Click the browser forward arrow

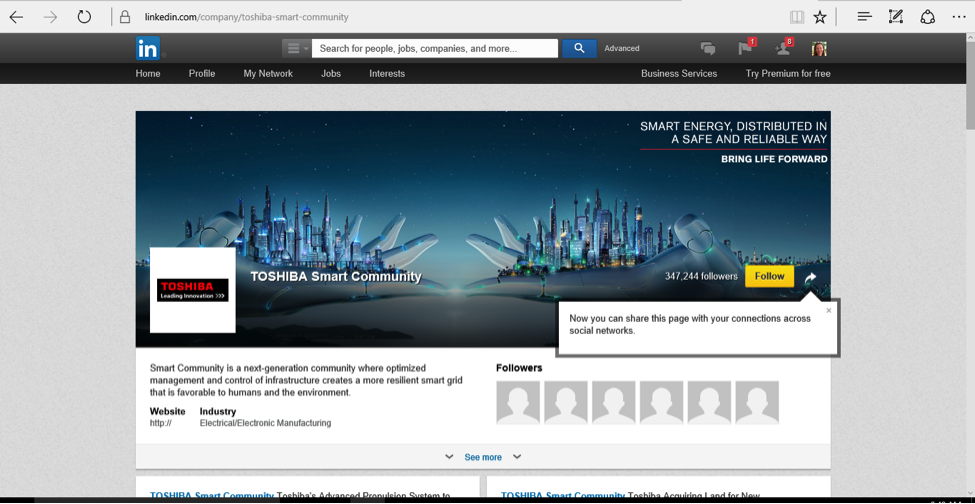tap(50, 17)
